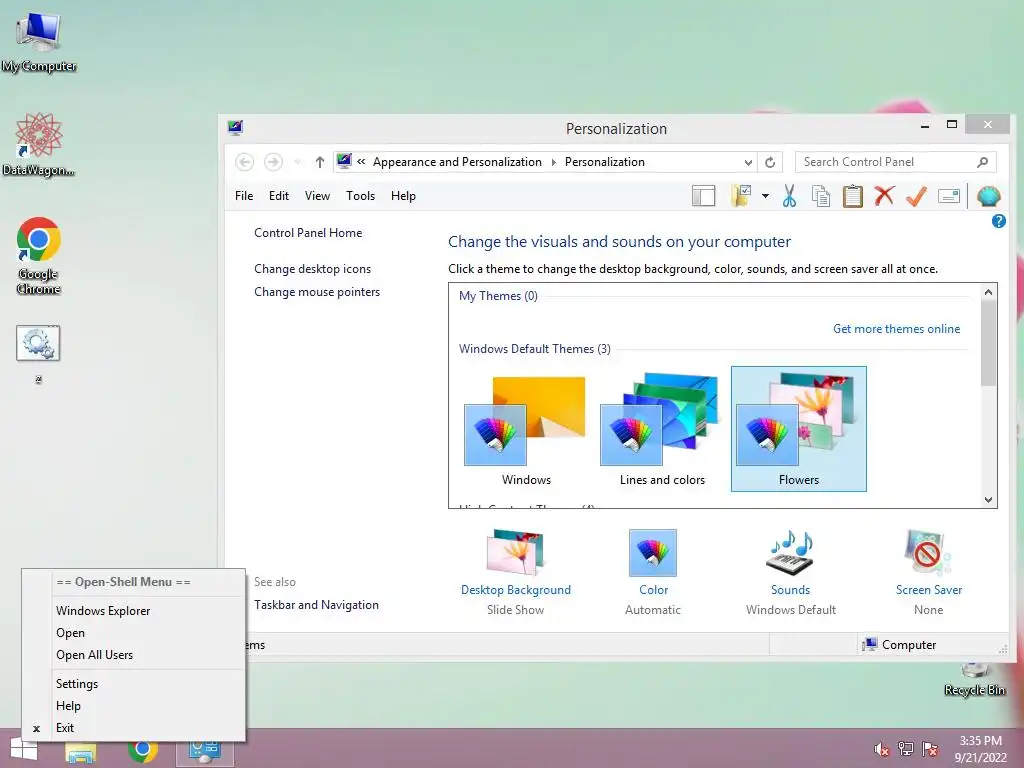Click the Action Center flag icon
The image size is (1024, 768).
click(x=930, y=749)
